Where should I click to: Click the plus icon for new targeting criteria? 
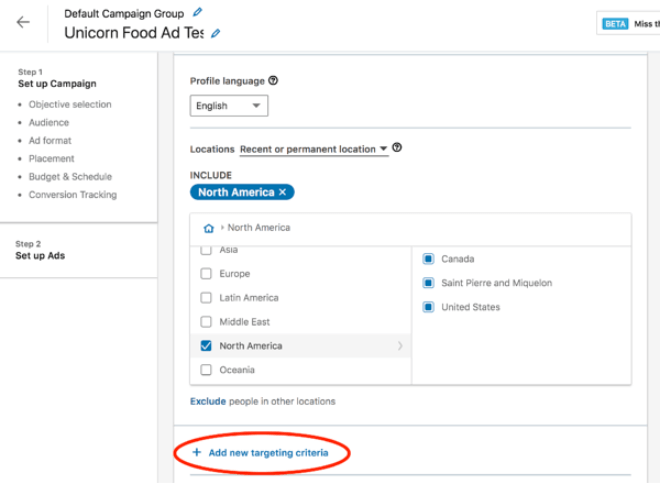[196, 452]
